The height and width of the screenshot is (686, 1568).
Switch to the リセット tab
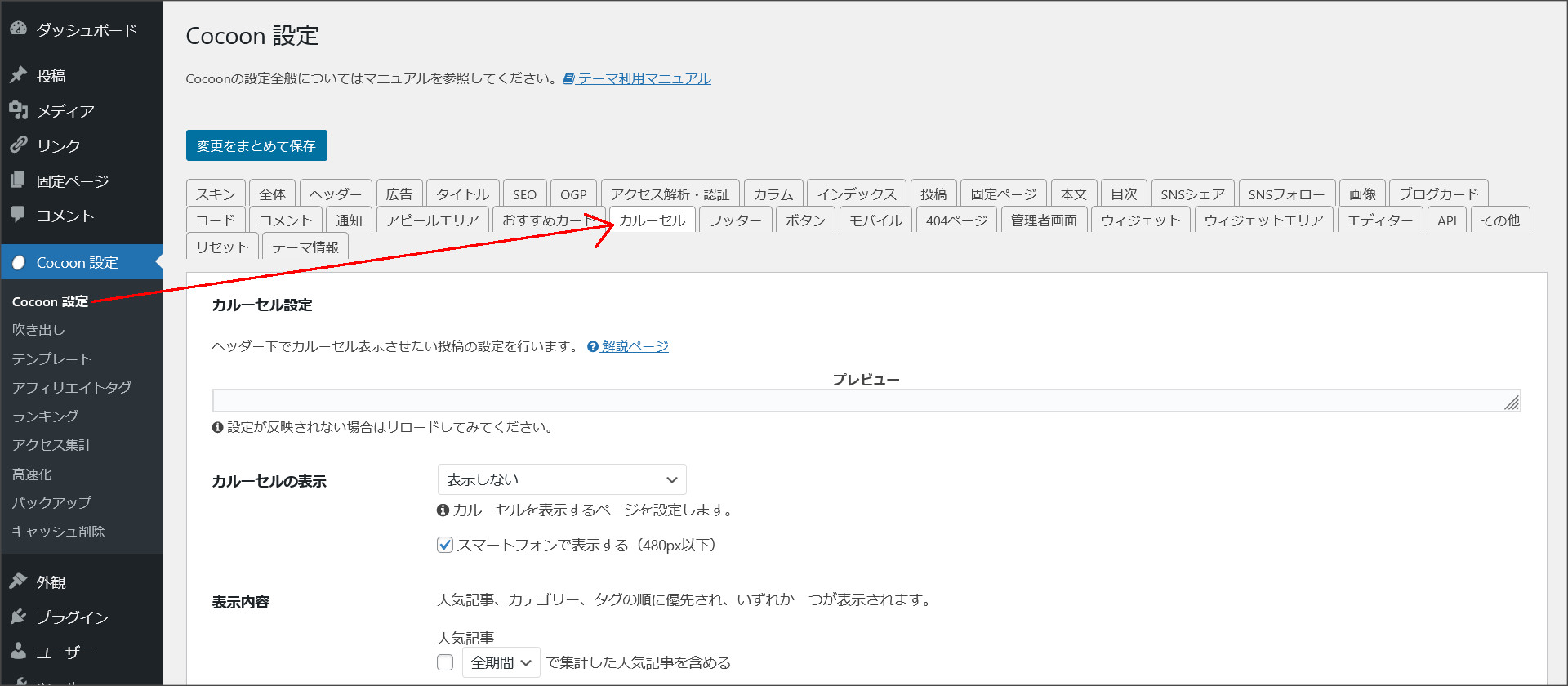point(222,247)
